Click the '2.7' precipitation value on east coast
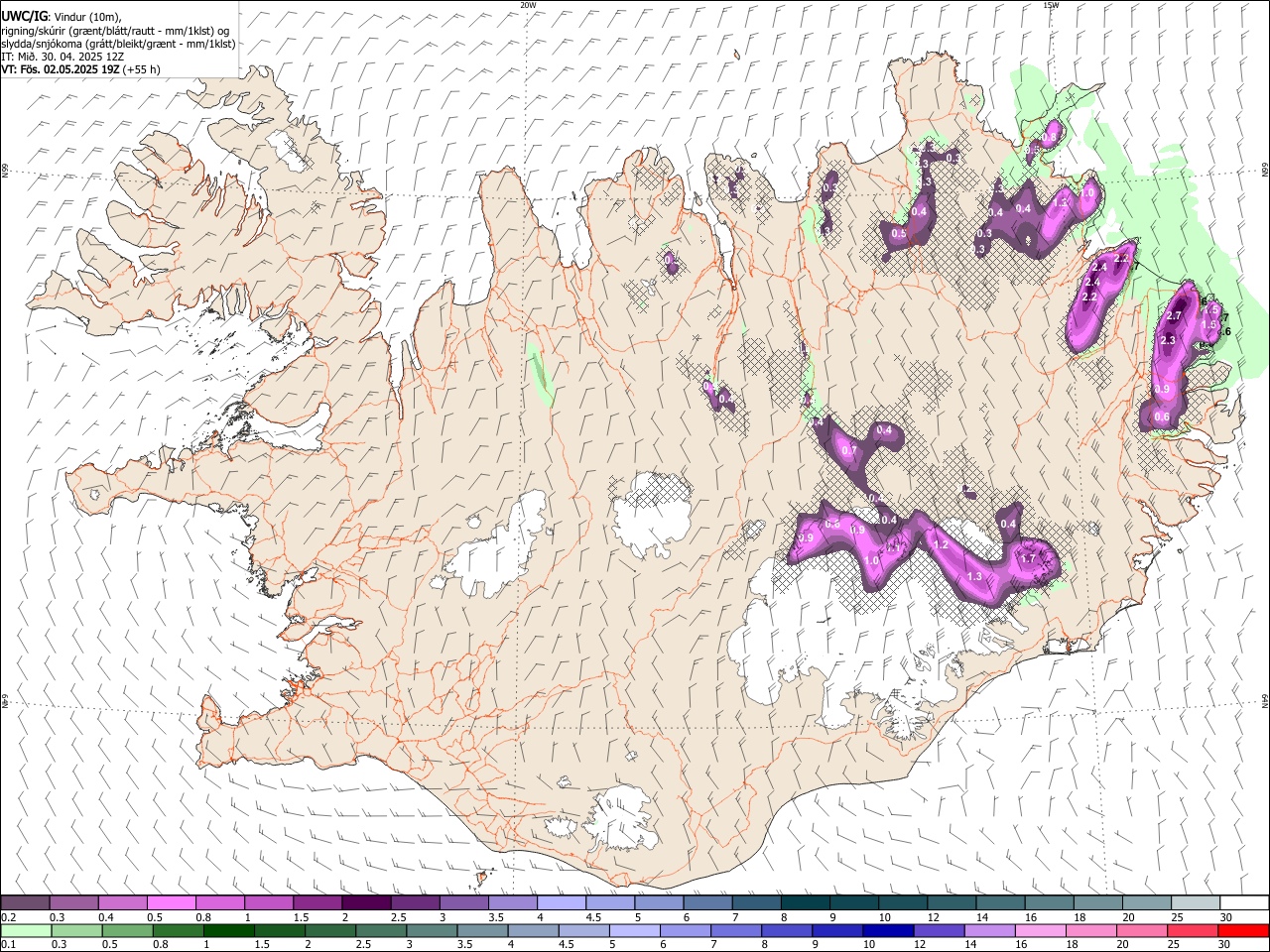Viewport: 1270px width, 952px height. [x=1174, y=315]
